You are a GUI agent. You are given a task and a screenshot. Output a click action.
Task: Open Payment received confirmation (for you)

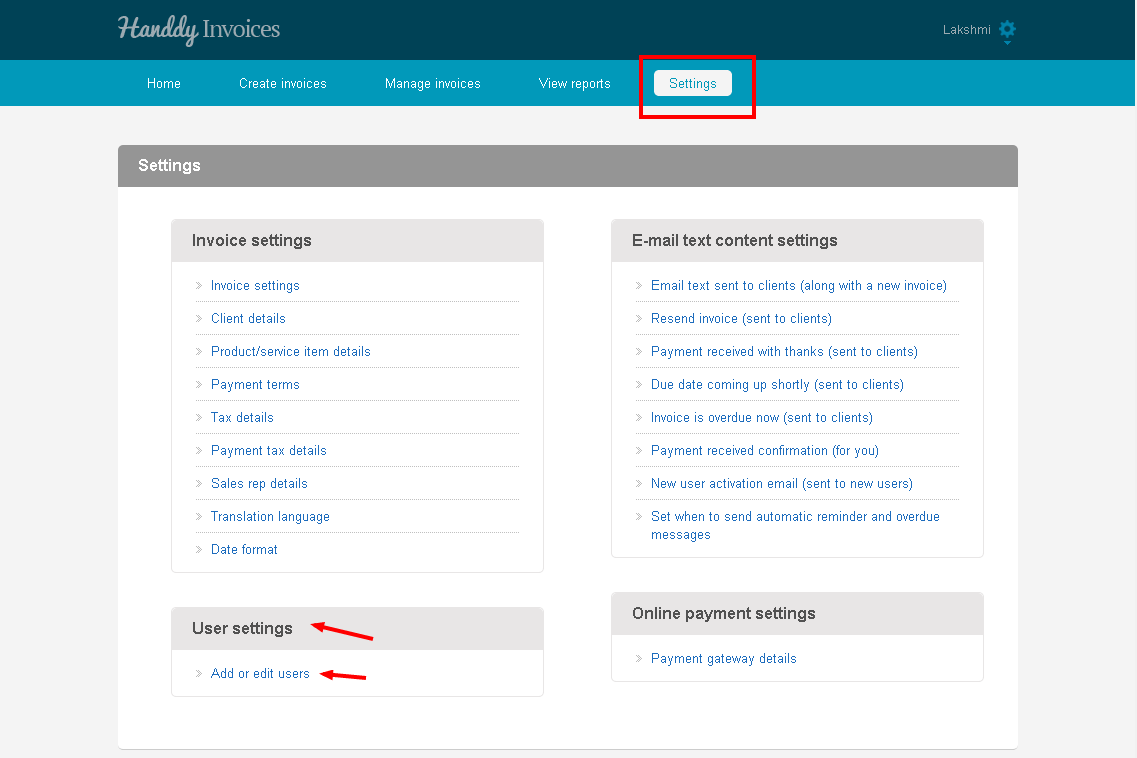click(x=765, y=450)
